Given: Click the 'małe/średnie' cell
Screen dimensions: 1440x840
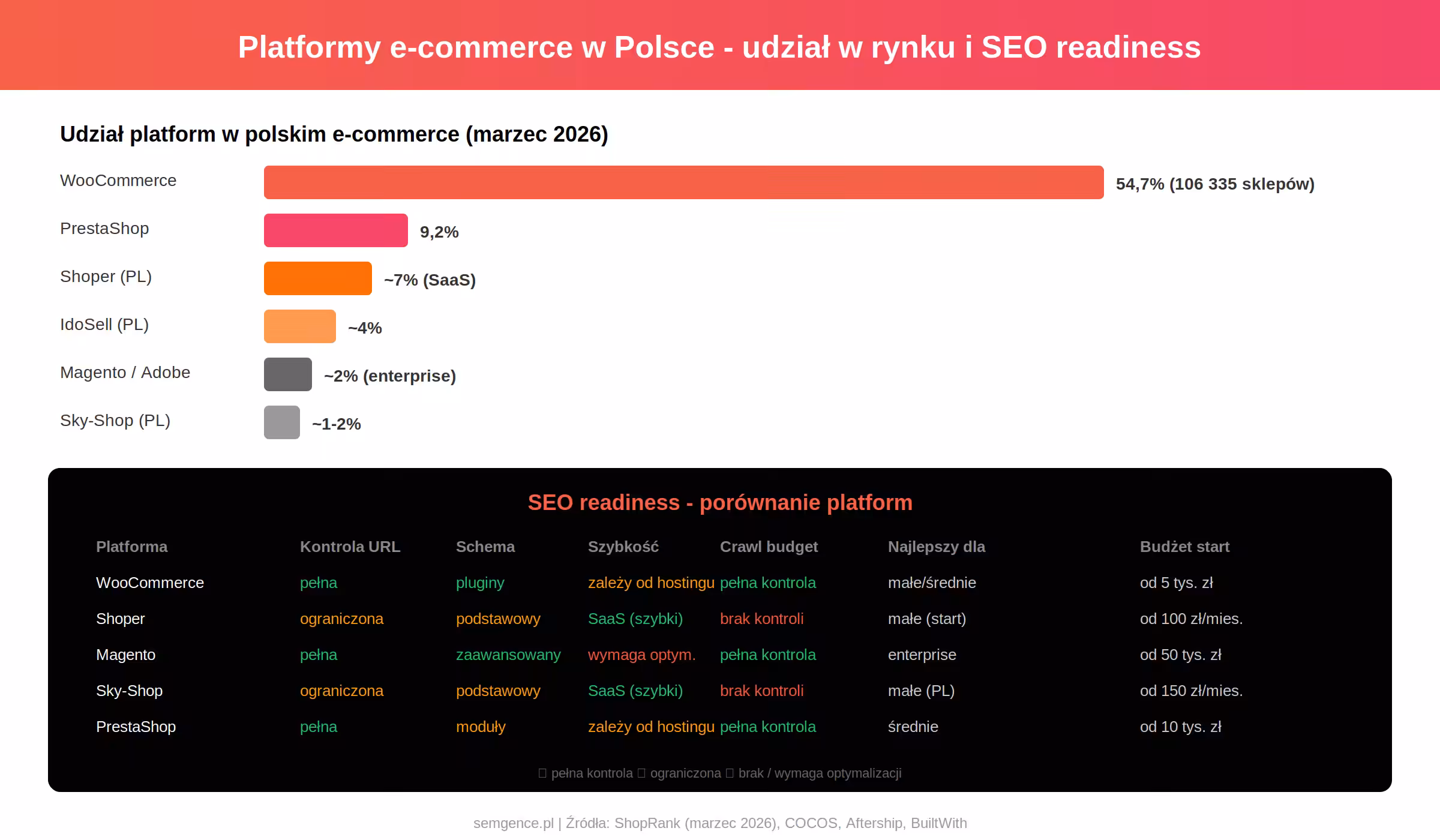Looking at the screenshot, I should click(932, 583).
